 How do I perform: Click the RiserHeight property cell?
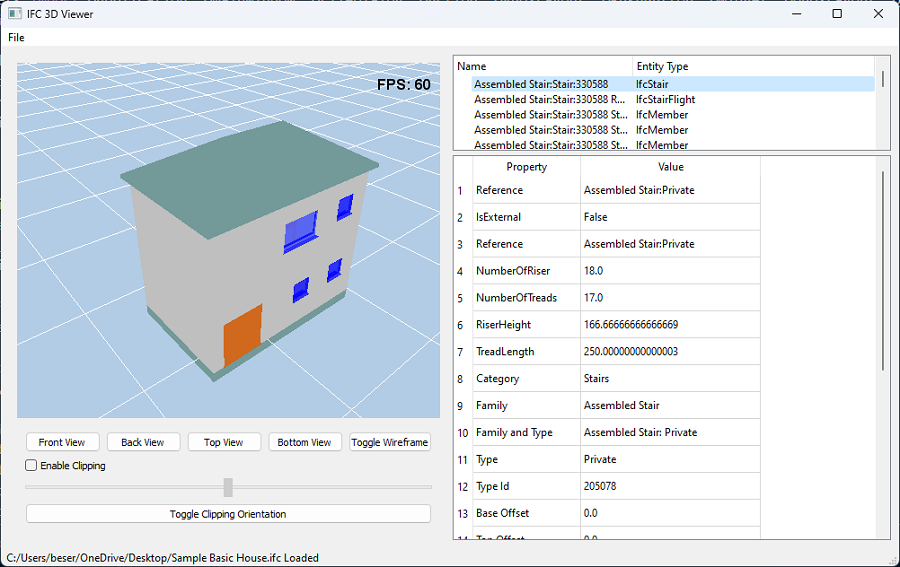point(526,325)
